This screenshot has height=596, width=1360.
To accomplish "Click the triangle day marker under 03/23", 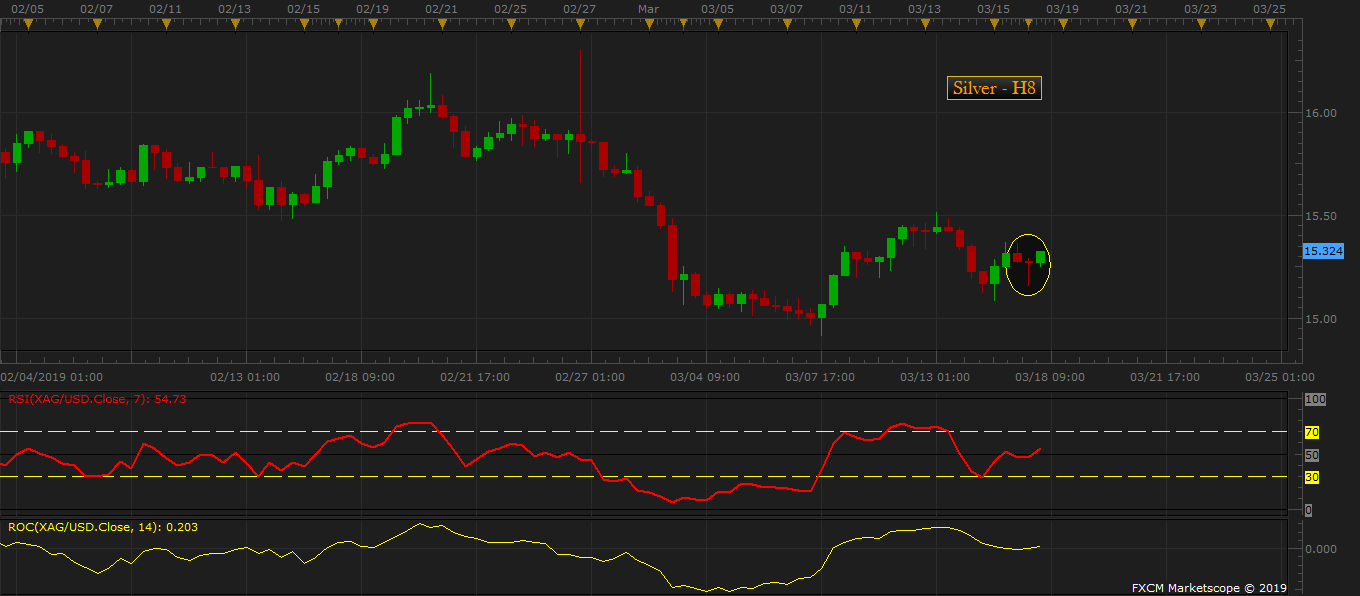I will [1200, 25].
